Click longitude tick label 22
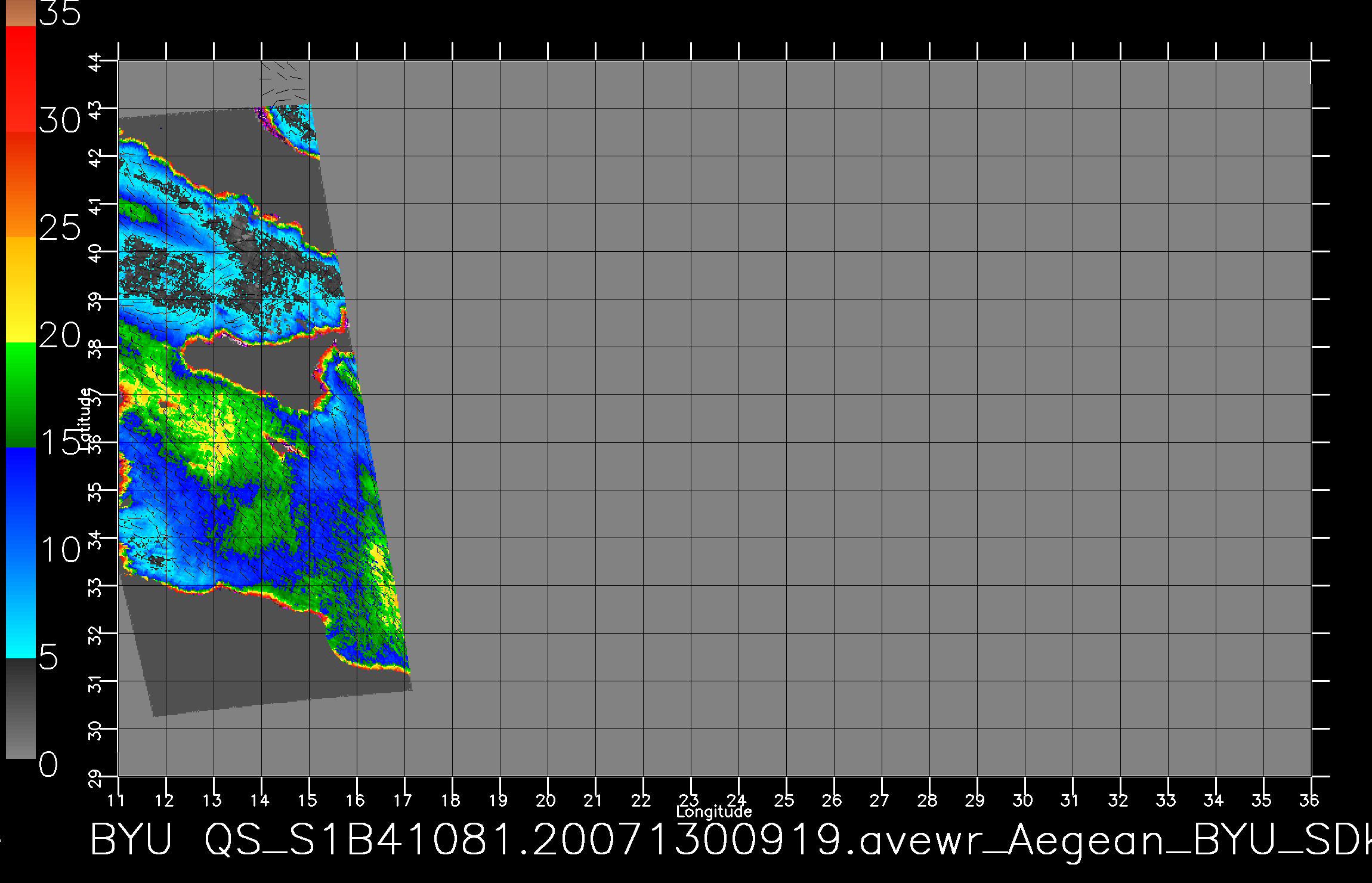Screen dimensions: 1372x883 pos(641,800)
